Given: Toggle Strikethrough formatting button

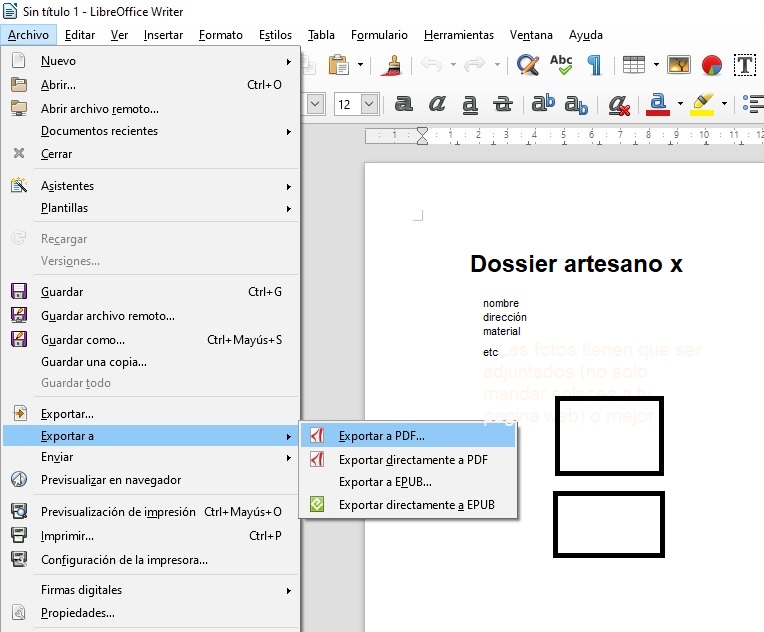Looking at the screenshot, I should [503, 104].
